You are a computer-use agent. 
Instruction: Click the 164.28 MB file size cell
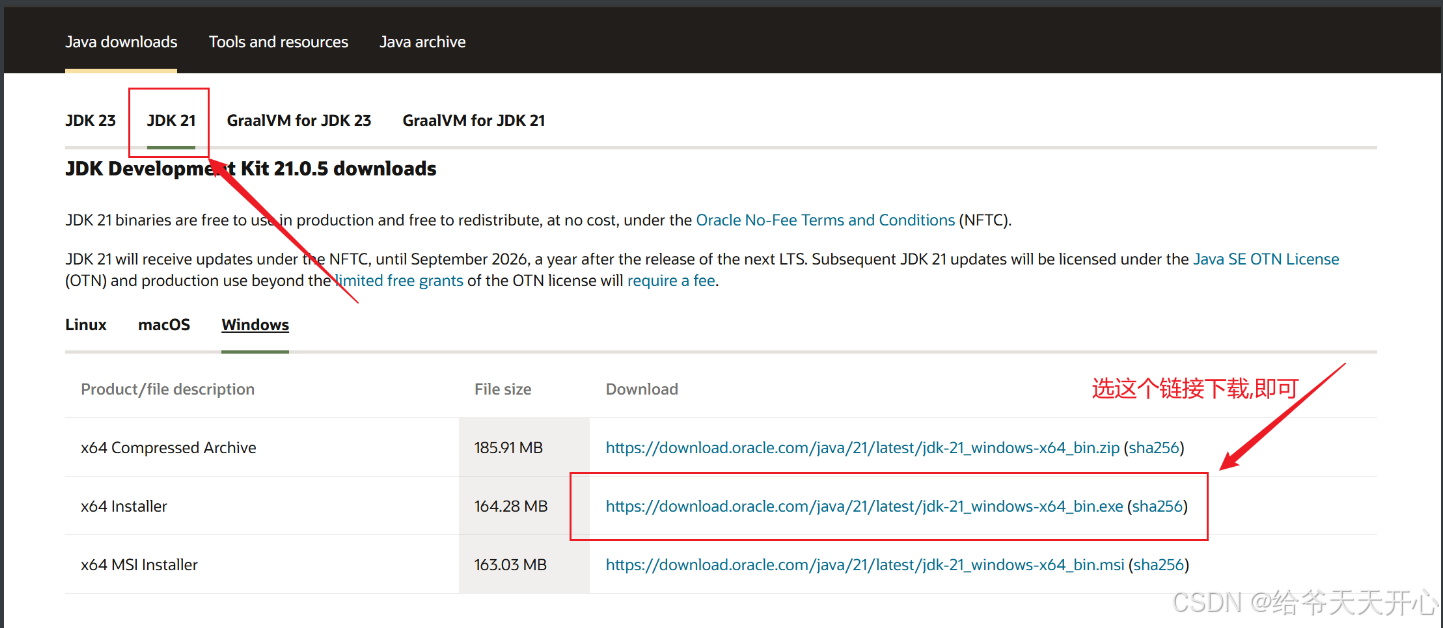tap(524, 506)
